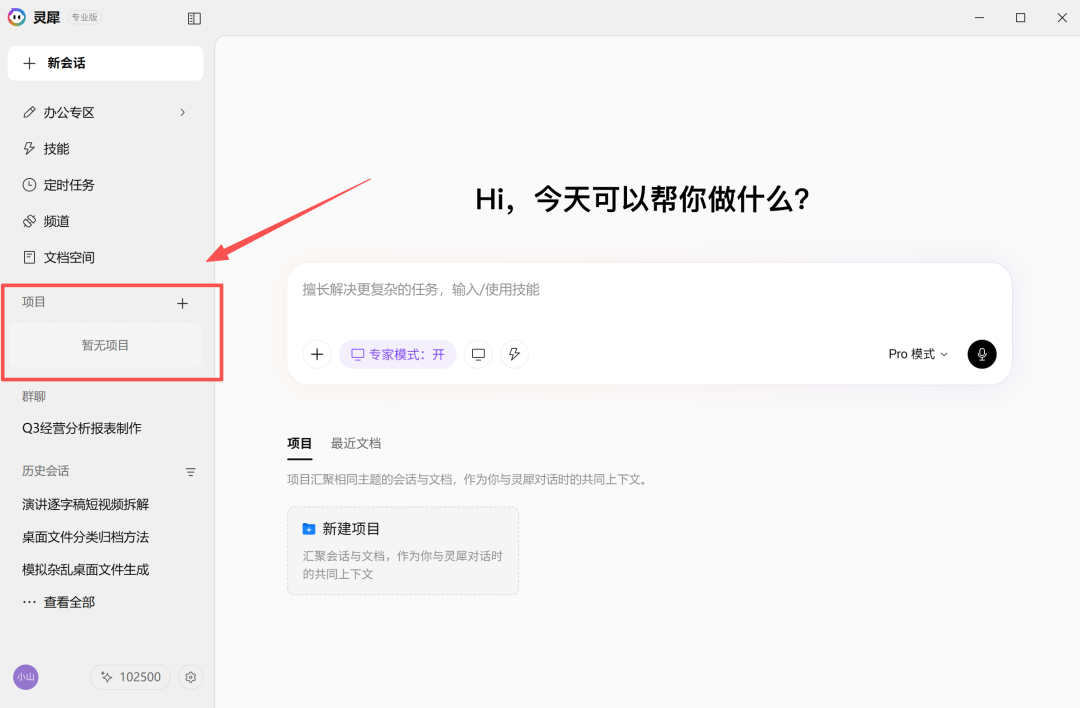
Task: Open the Pro 模式 dropdown
Action: click(x=917, y=354)
